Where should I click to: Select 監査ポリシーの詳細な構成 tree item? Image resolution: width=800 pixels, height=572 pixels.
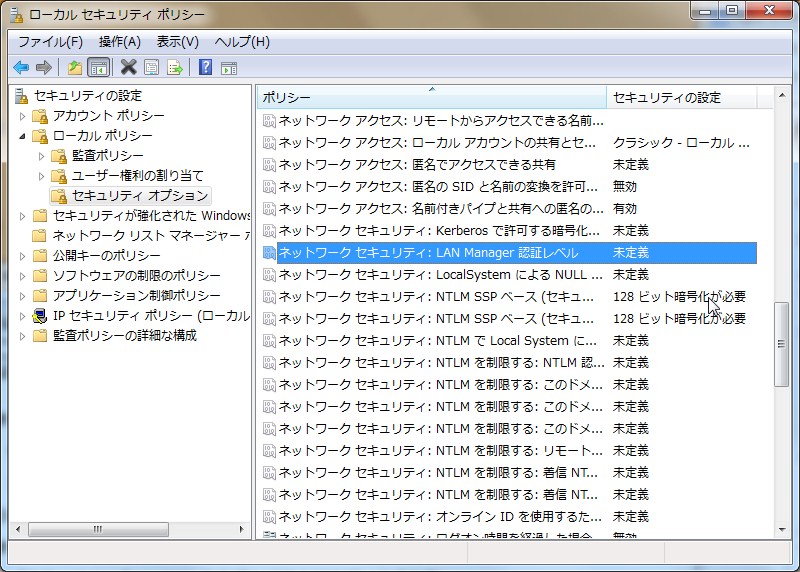coord(125,336)
